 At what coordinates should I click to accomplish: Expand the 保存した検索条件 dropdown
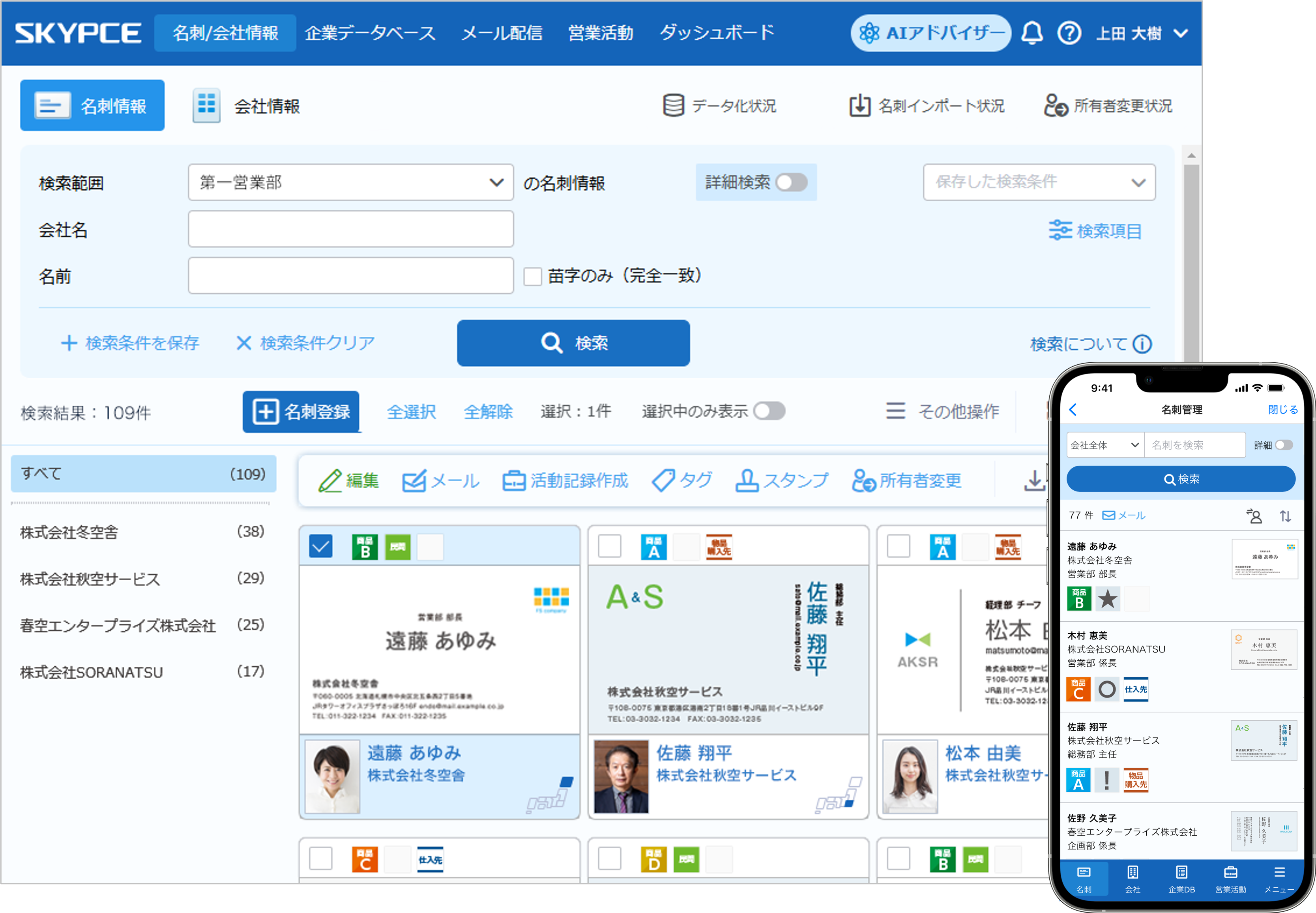tap(1039, 182)
